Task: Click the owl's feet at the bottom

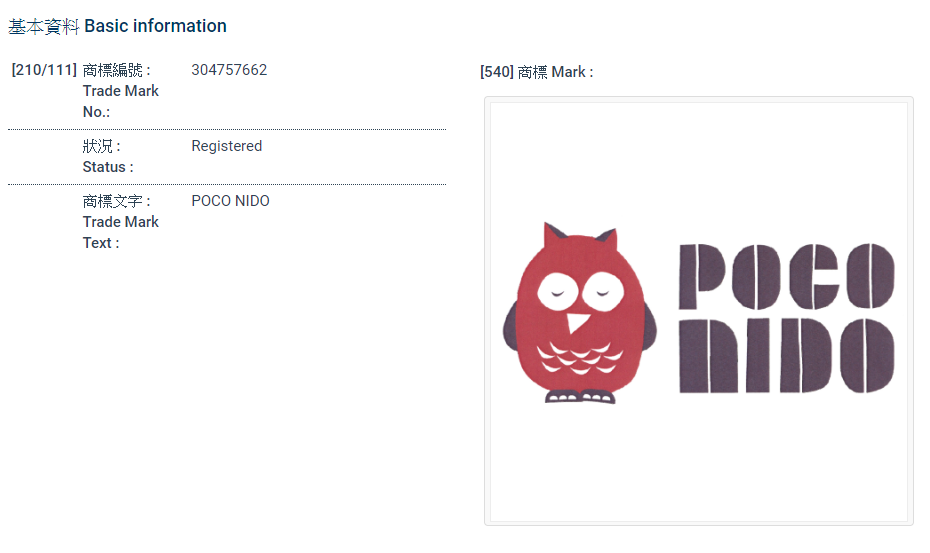Action: coord(580,396)
